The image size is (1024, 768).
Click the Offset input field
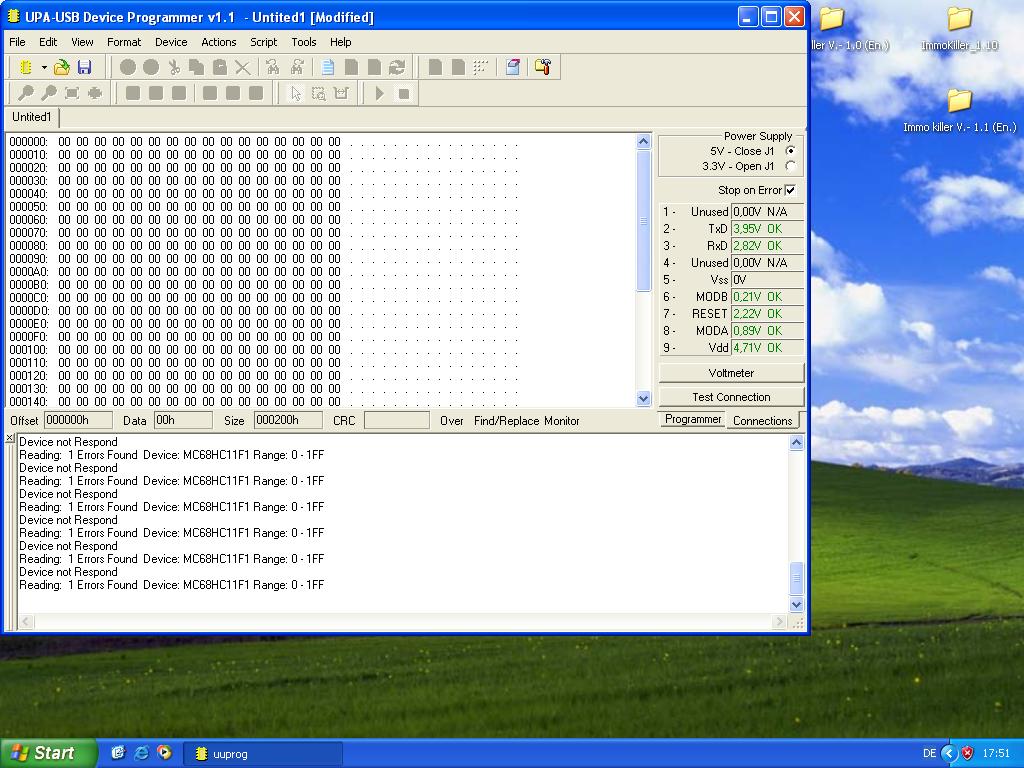click(x=78, y=421)
